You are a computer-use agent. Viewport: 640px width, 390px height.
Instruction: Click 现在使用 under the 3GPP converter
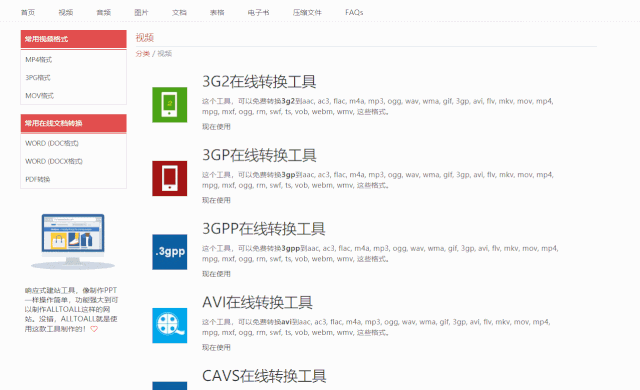pos(216,273)
